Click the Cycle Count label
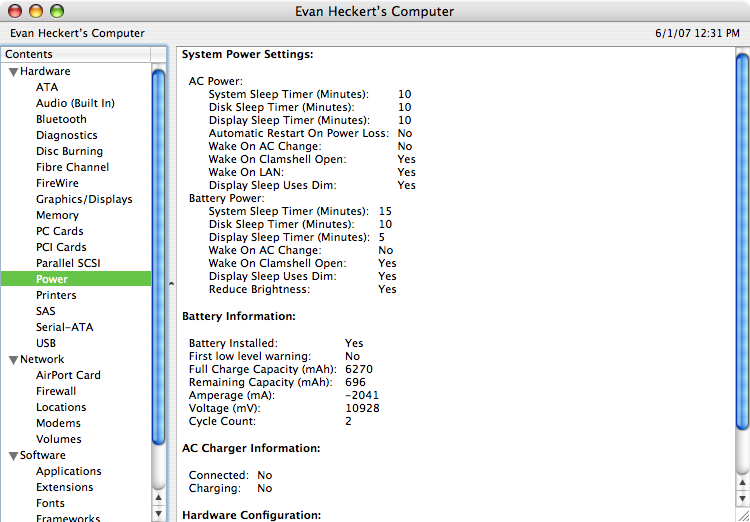 [x=222, y=421]
